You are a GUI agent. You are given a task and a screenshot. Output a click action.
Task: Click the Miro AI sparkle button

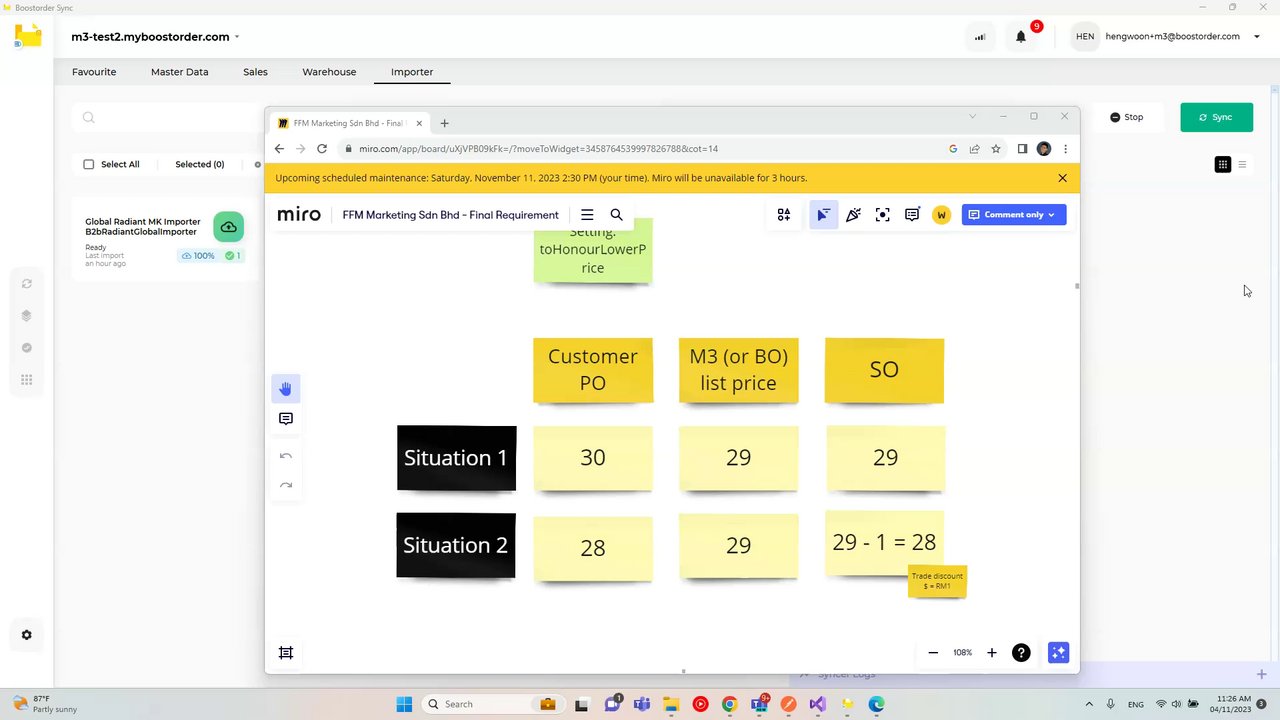1058,653
